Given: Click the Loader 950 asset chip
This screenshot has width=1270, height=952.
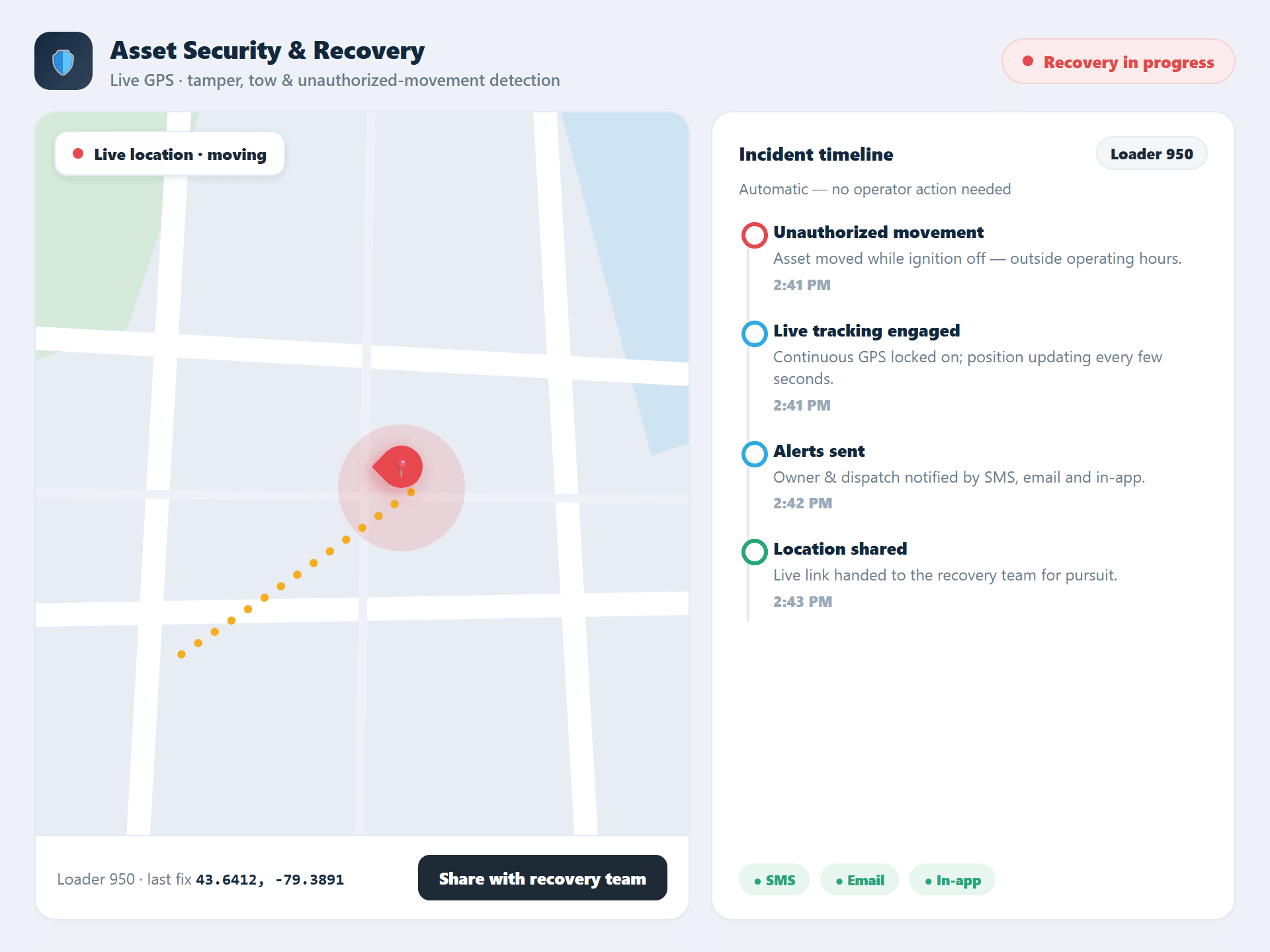Looking at the screenshot, I should 1152,154.
